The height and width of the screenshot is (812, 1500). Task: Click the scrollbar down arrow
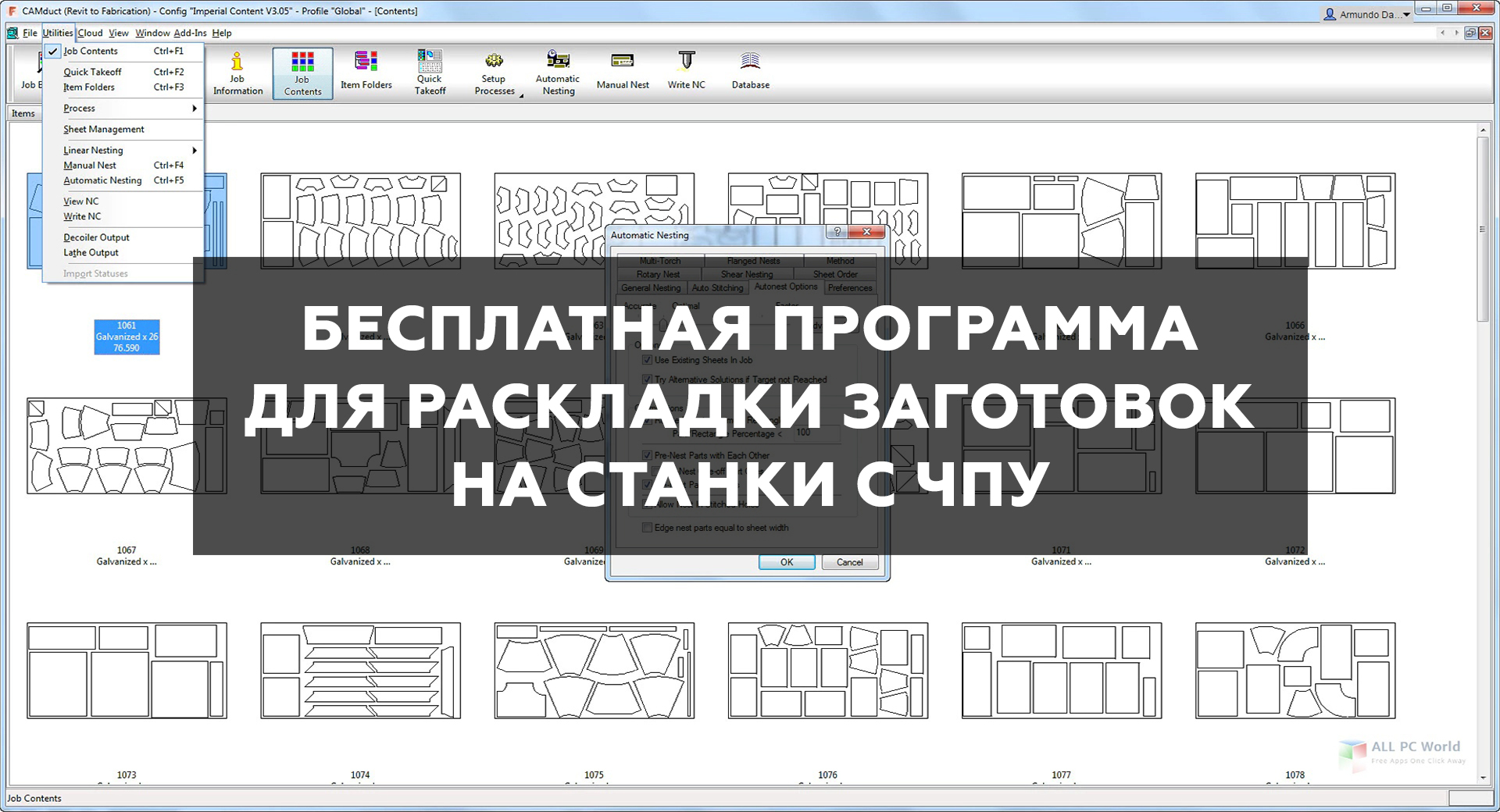(1482, 778)
